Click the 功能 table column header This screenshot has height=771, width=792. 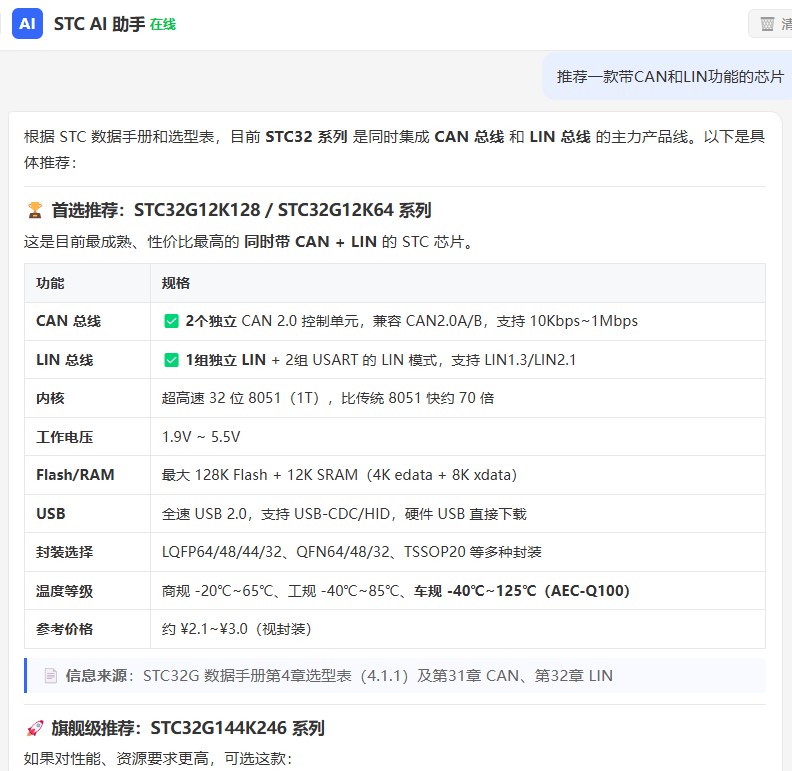tap(50, 283)
